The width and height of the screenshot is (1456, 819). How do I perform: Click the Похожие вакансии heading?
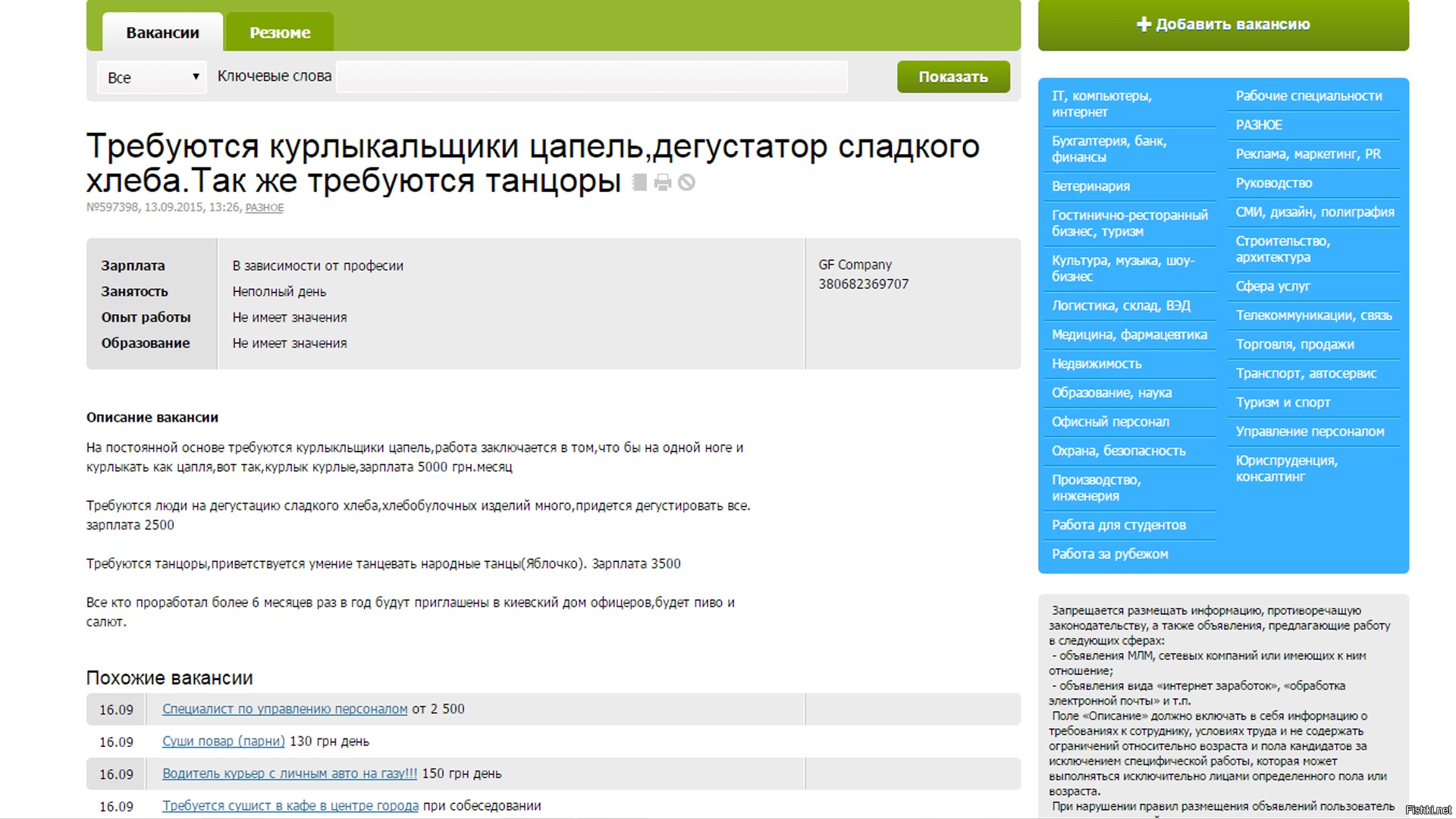coord(169,678)
